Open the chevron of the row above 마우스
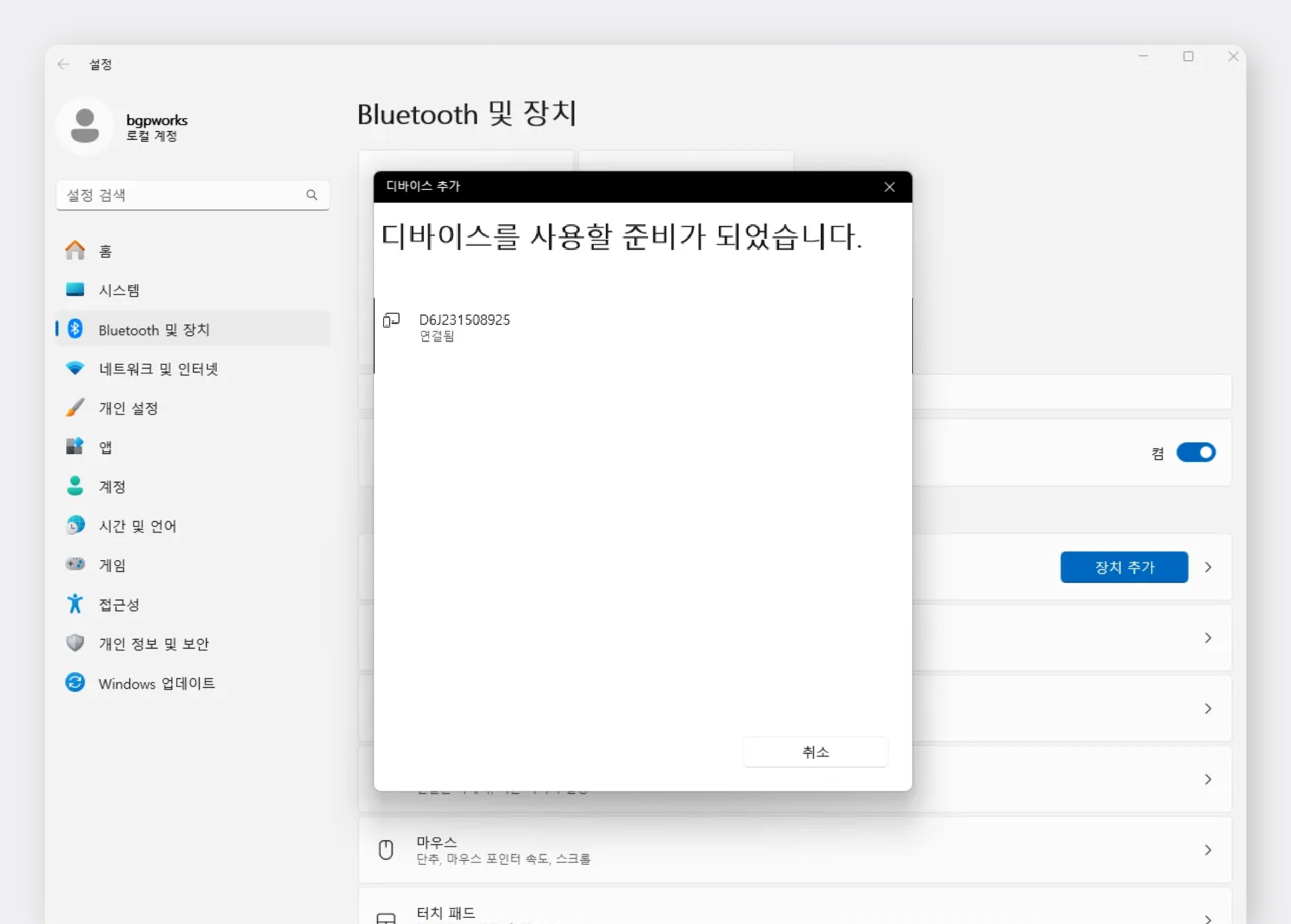This screenshot has height=924, width=1291. pos(1208,779)
